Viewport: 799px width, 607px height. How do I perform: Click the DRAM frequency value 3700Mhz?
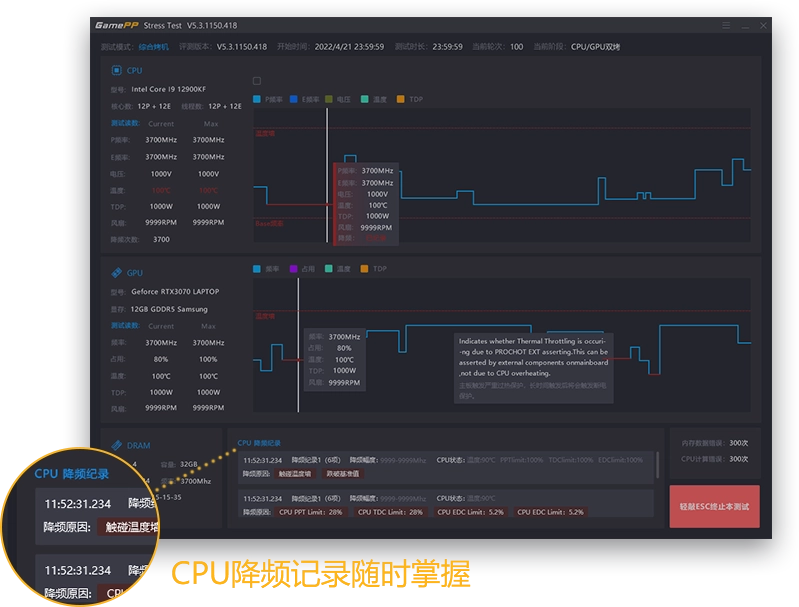click(x=196, y=481)
